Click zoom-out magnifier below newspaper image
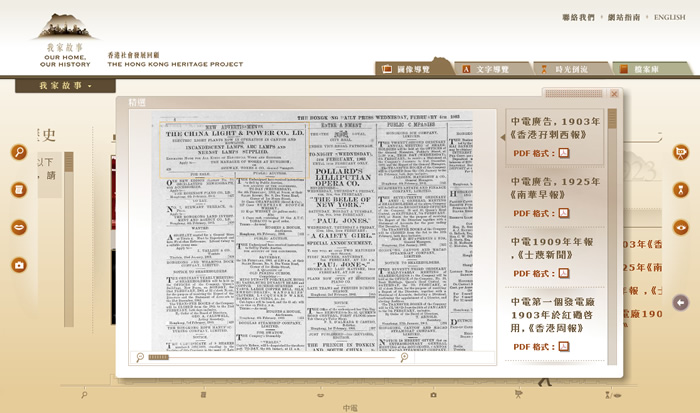Screen dimensions: 700x413 tap(140, 357)
